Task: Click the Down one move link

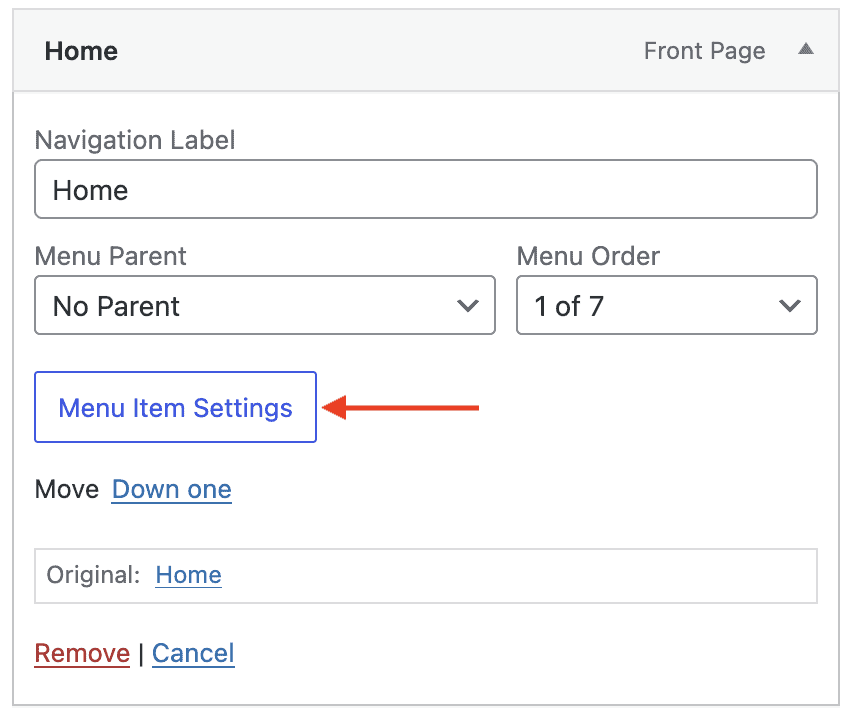Action: (171, 489)
